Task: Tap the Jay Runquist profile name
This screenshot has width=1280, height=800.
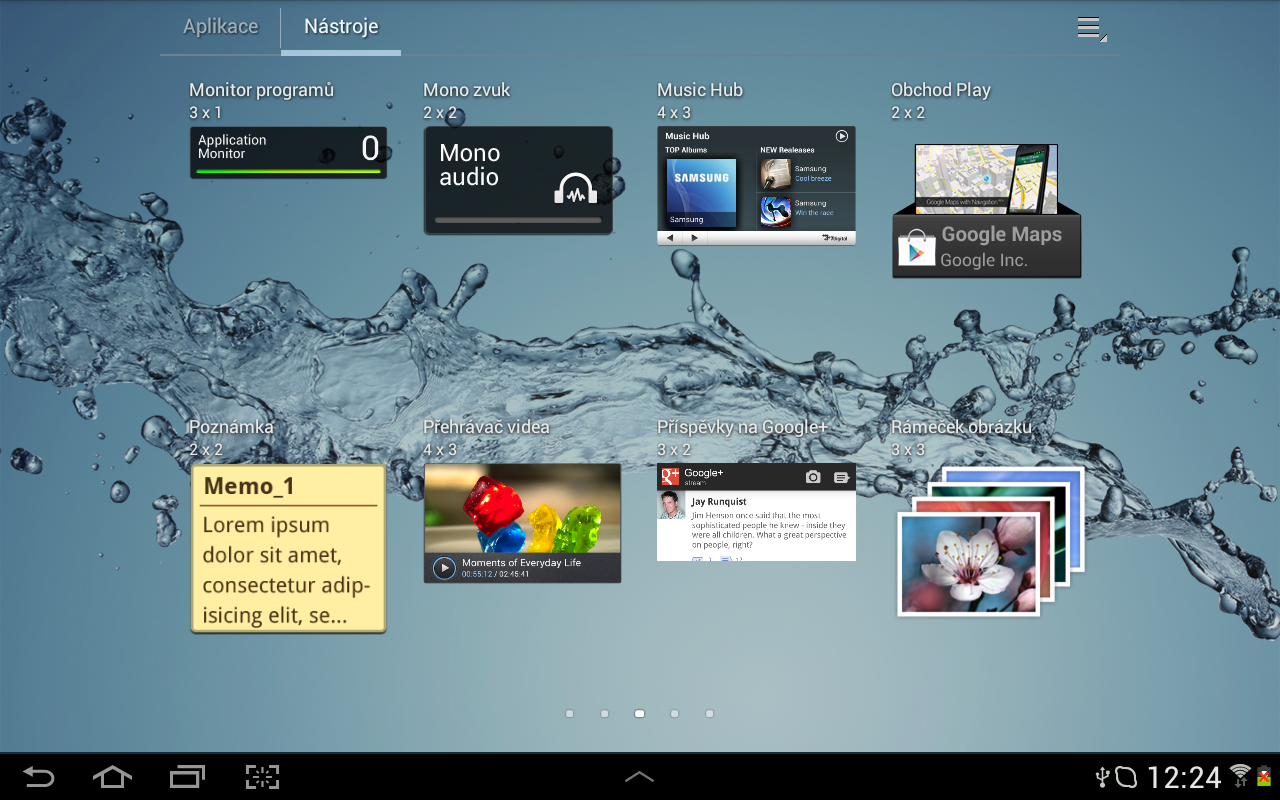Action: (718, 501)
